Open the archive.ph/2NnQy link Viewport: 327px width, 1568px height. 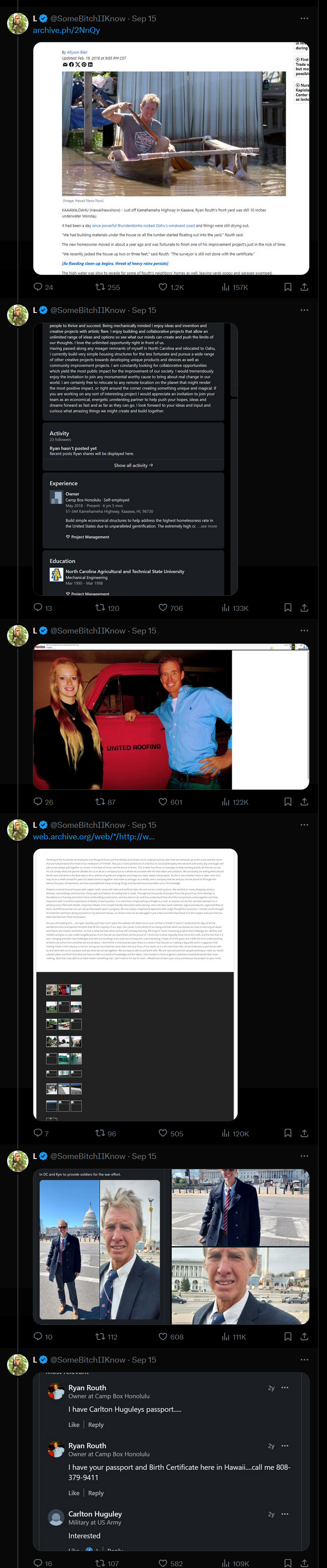tap(66, 30)
